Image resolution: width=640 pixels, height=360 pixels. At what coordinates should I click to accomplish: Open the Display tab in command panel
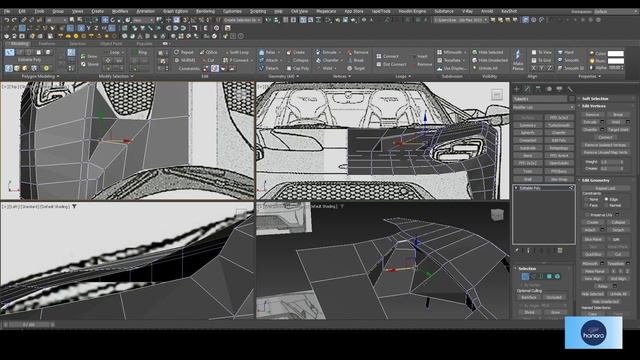(559, 89)
